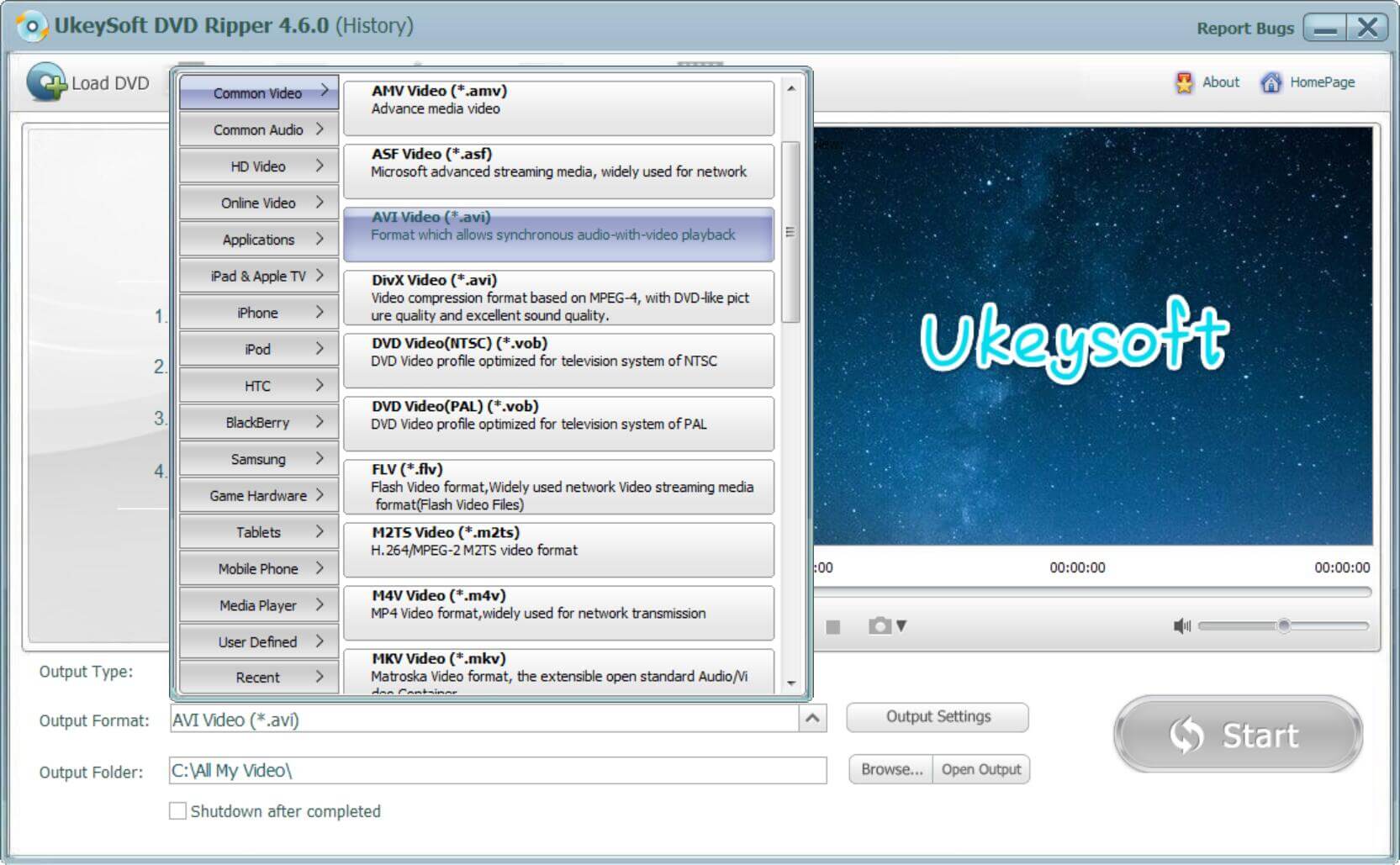
Task: Choose M4V Video (*.m4v) format
Action: tap(558, 612)
